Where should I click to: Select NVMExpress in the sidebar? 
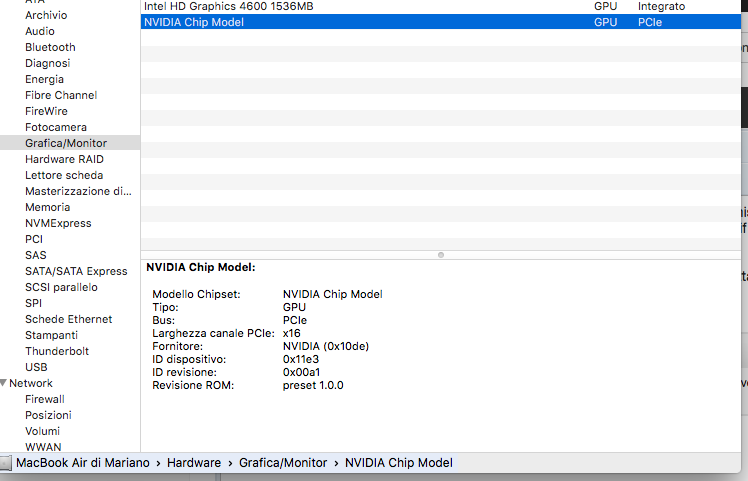58,223
